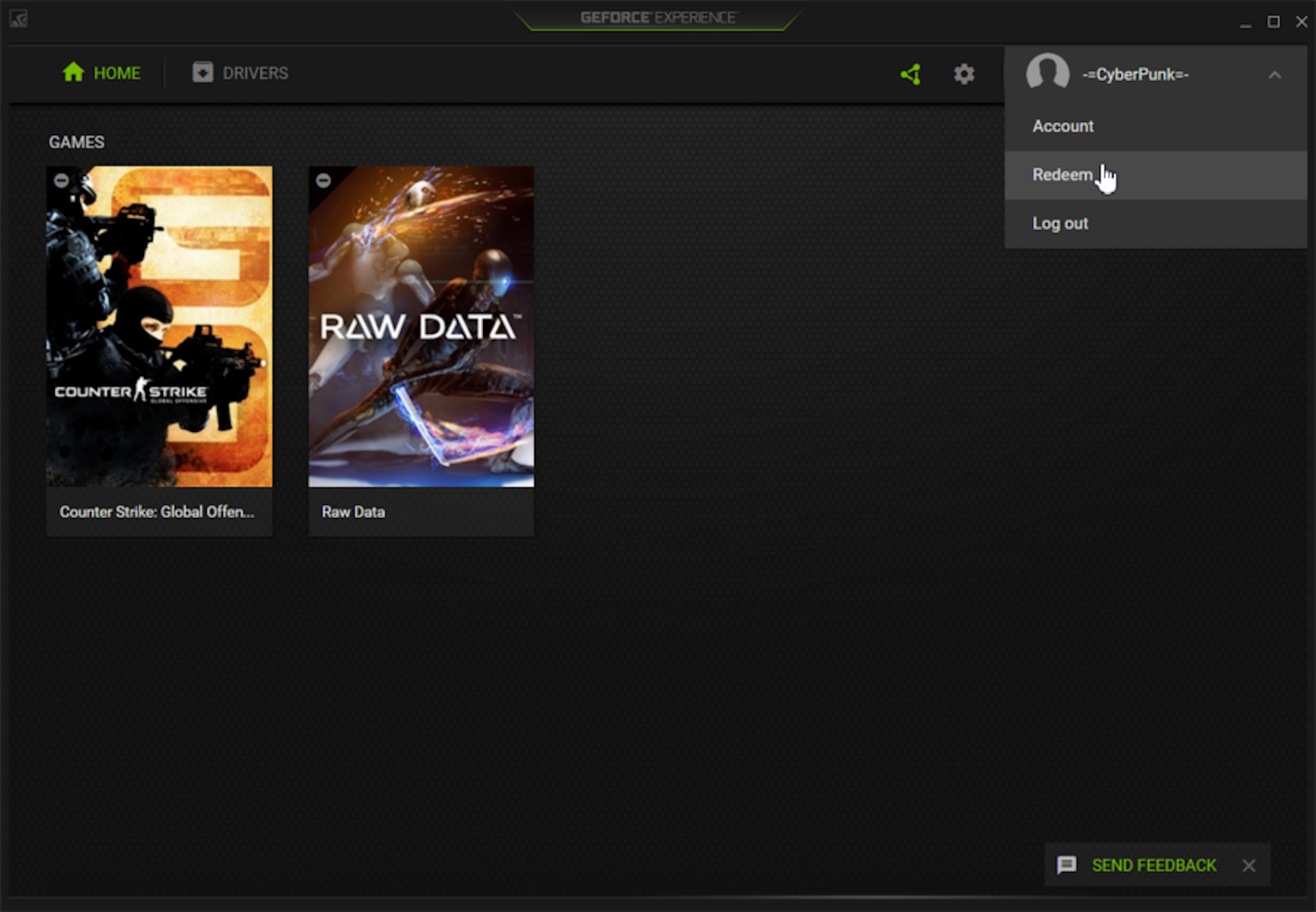Click the green Home house icon
The width and height of the screenshot is (1316, 912).
(x=73, y=72)
